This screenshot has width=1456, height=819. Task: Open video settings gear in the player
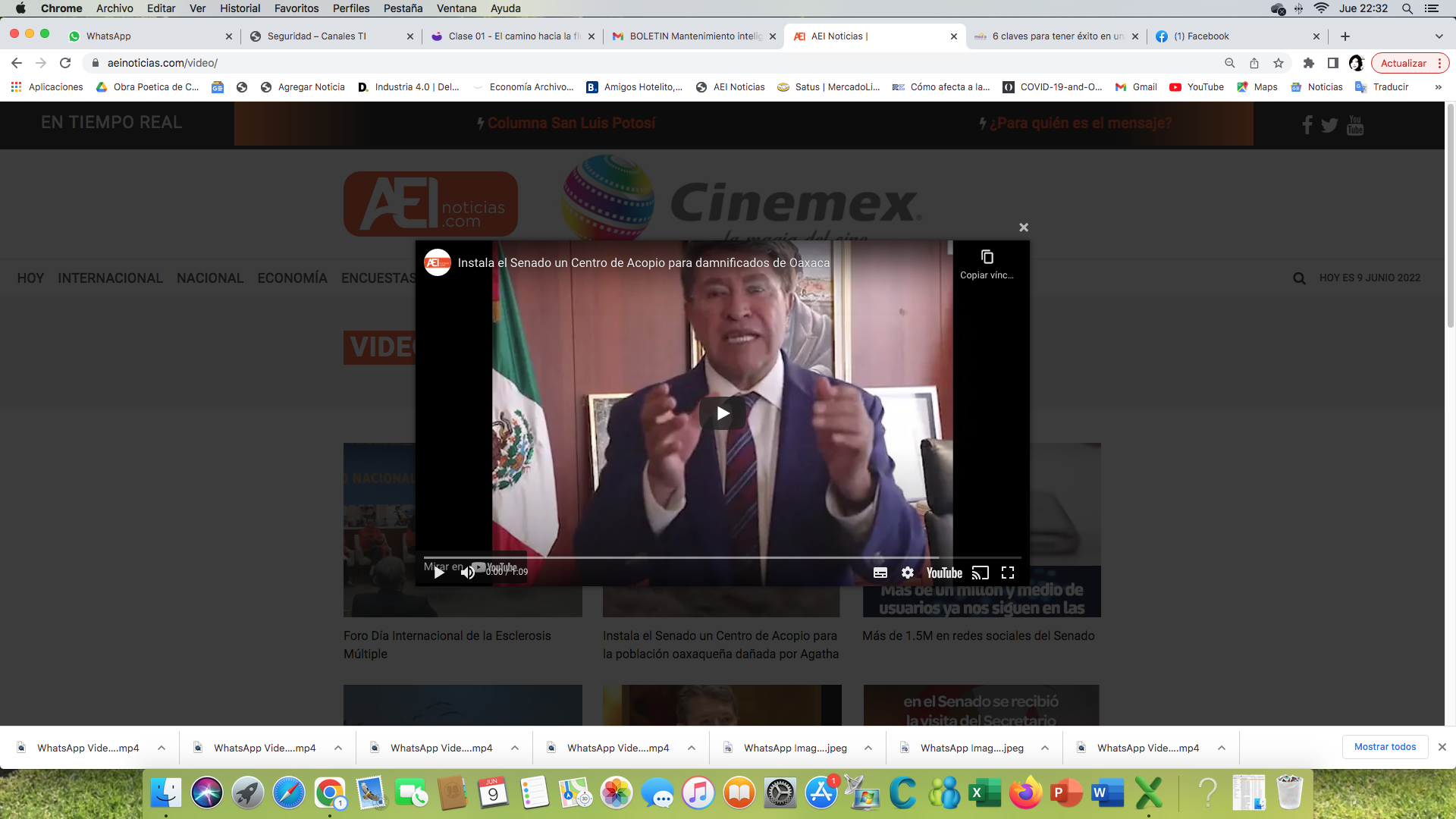[x=908, y=573]
